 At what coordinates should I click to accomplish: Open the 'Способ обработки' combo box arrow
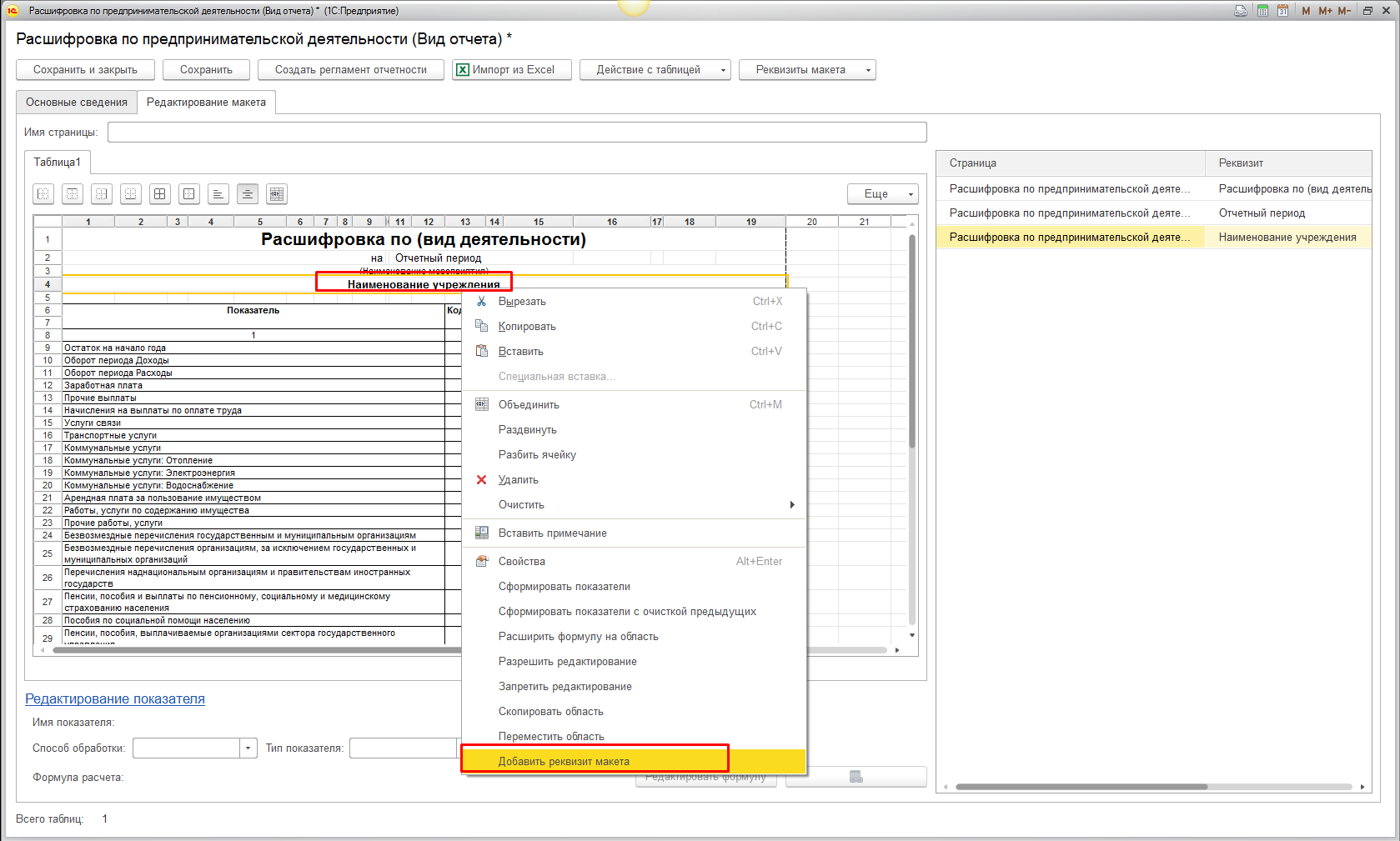(248, 748)
